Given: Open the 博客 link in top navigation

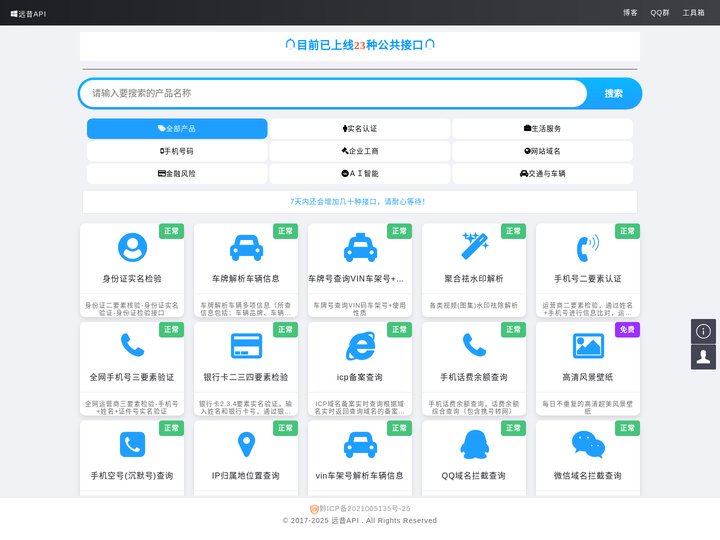Looking at the screenshot, I should 630,13.
